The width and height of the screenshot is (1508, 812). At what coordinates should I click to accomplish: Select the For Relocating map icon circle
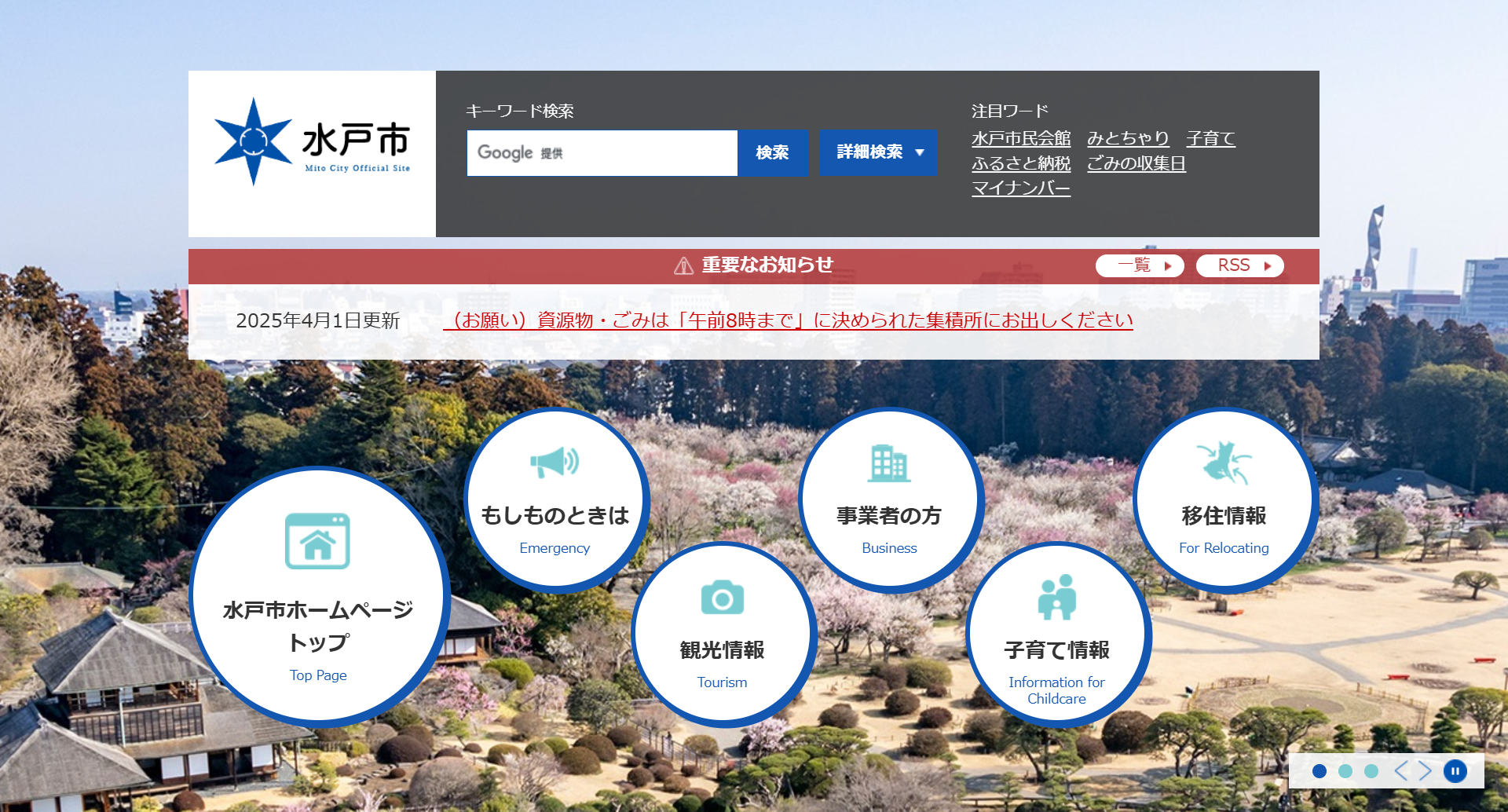[x=1224, y=499]
